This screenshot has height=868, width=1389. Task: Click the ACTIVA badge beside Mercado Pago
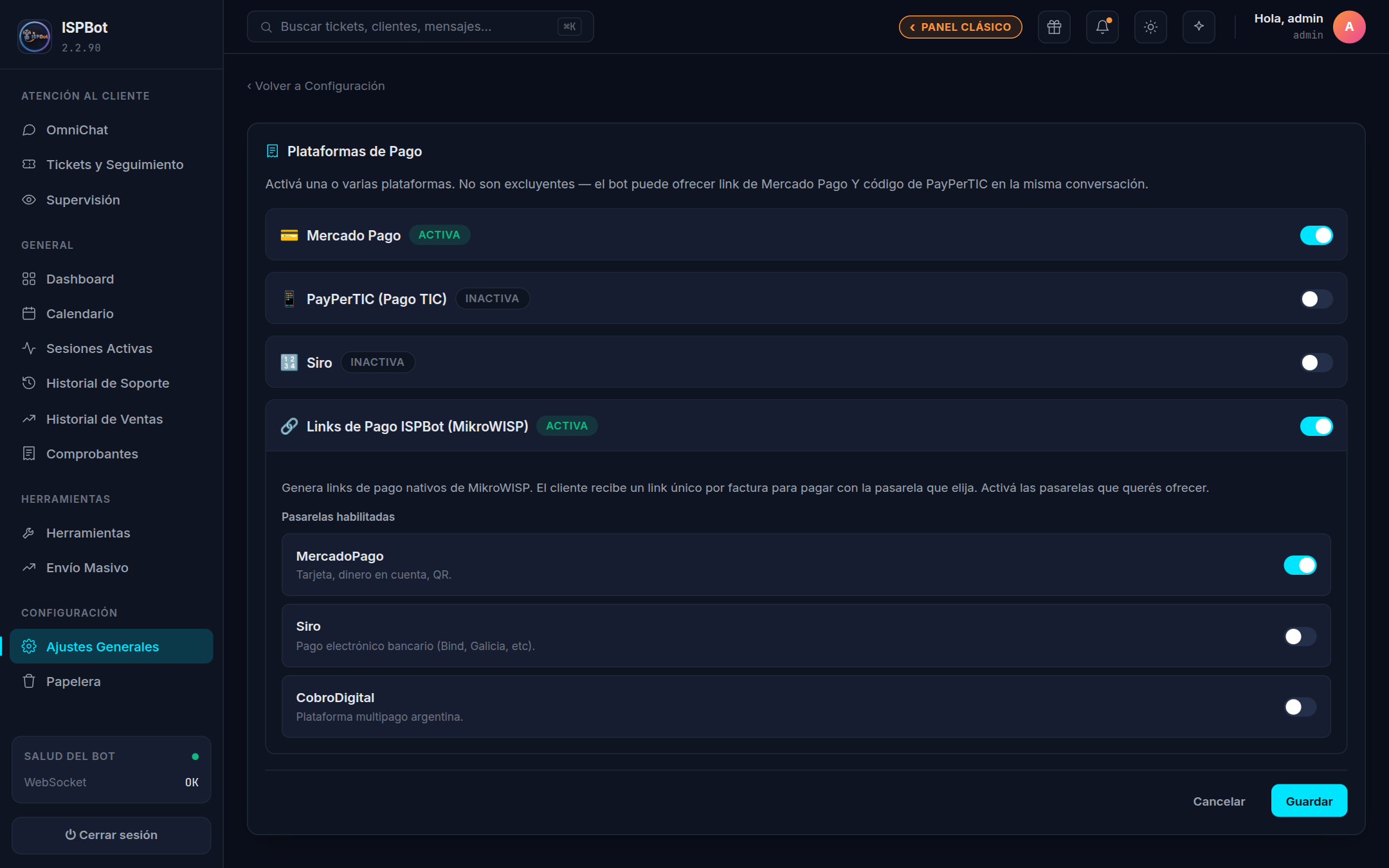tap(439, 235)
